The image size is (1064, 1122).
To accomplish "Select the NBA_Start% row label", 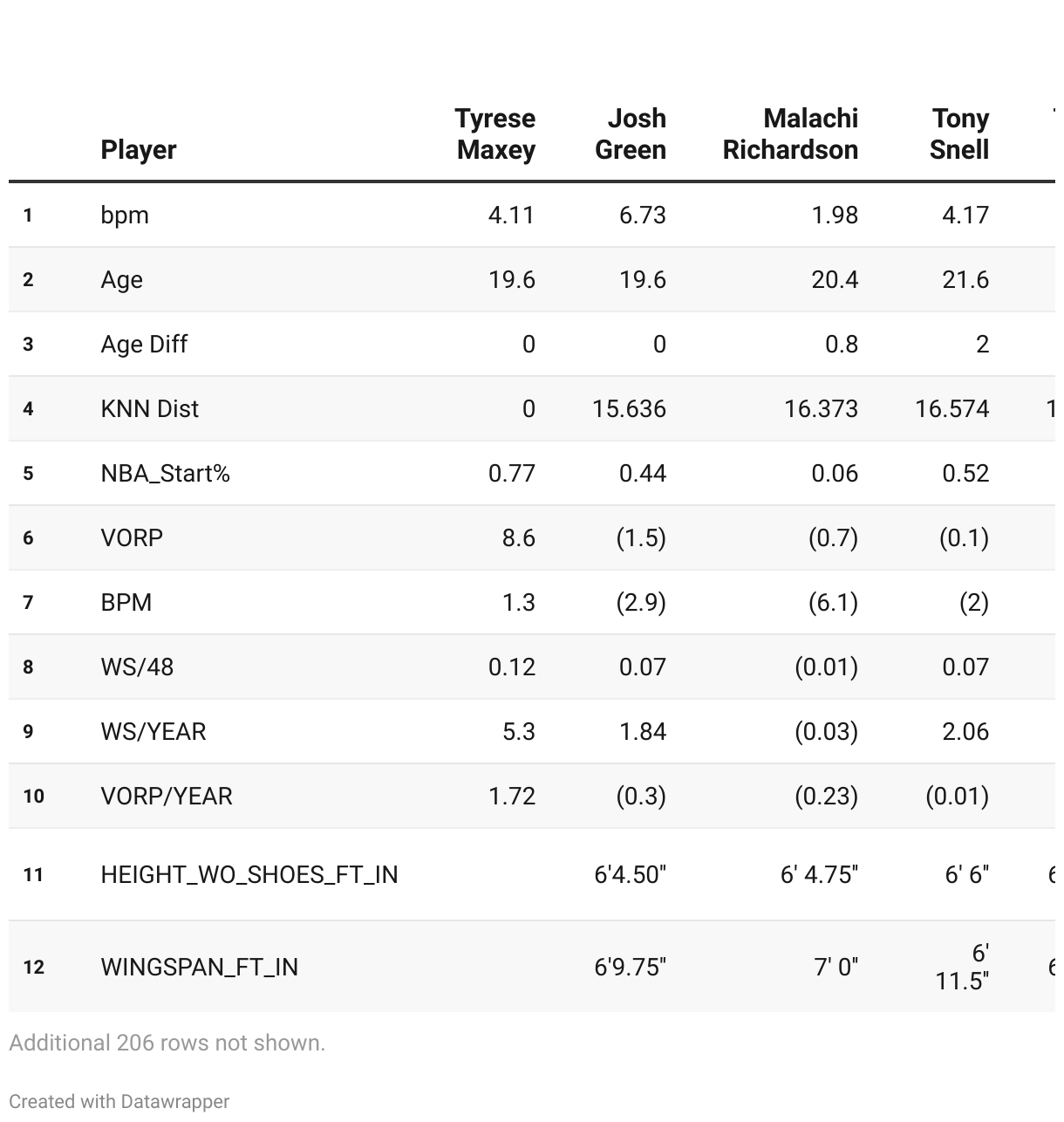I will point(166,474).
